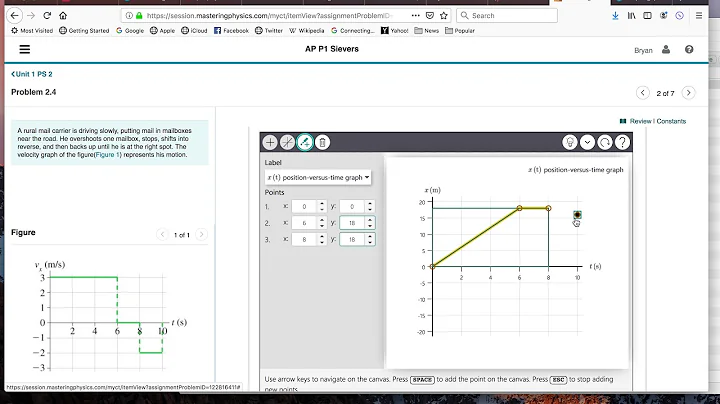The width and height of the screenshot is (720, 404).
Task: Open the Review link
Action: (x=640, y=121)
